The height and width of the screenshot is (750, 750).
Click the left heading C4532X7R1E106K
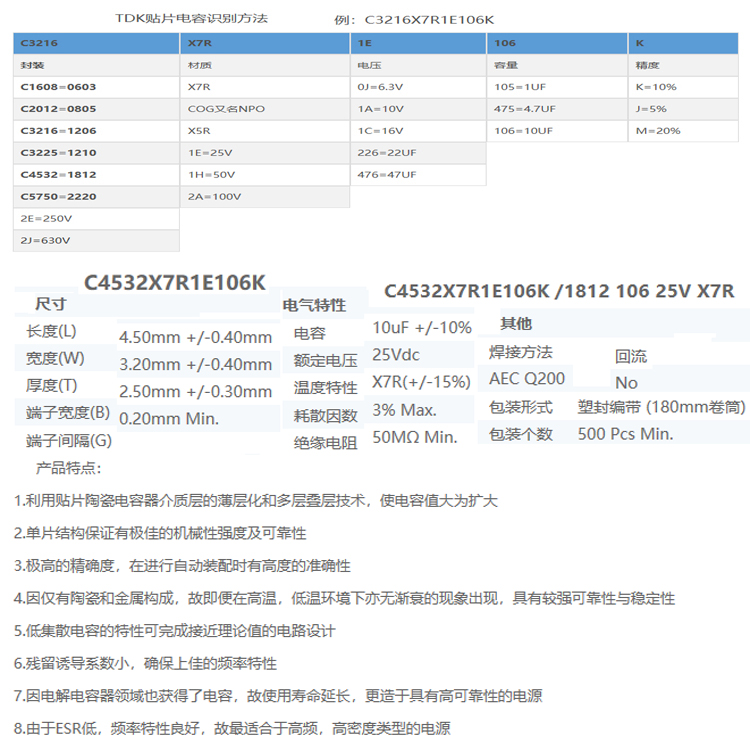[x=175, y=283]
